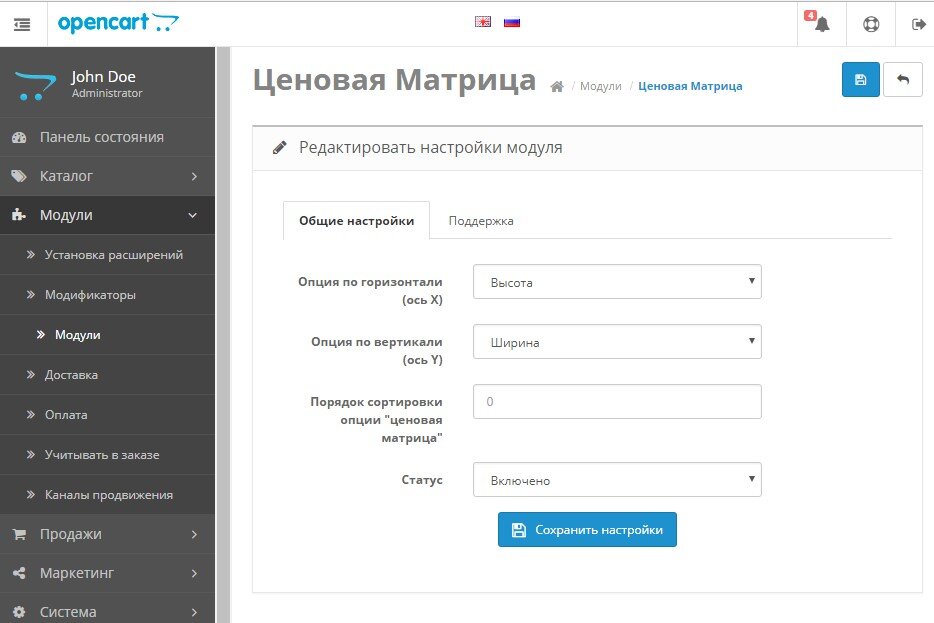Collapse the sidebar with the menu toggle icon

click(x=22, y=24)
